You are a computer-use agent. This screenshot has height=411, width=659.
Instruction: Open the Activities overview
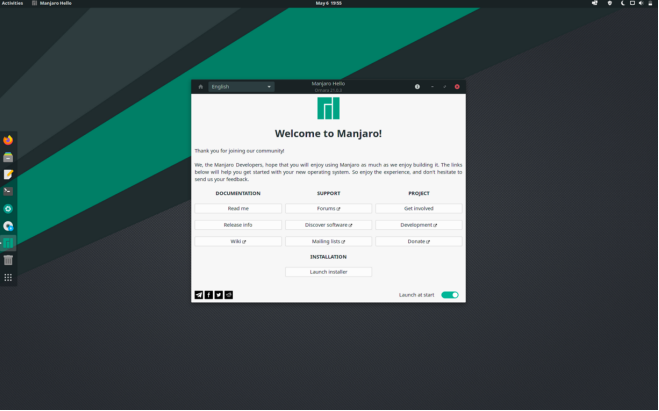[12, 3]
